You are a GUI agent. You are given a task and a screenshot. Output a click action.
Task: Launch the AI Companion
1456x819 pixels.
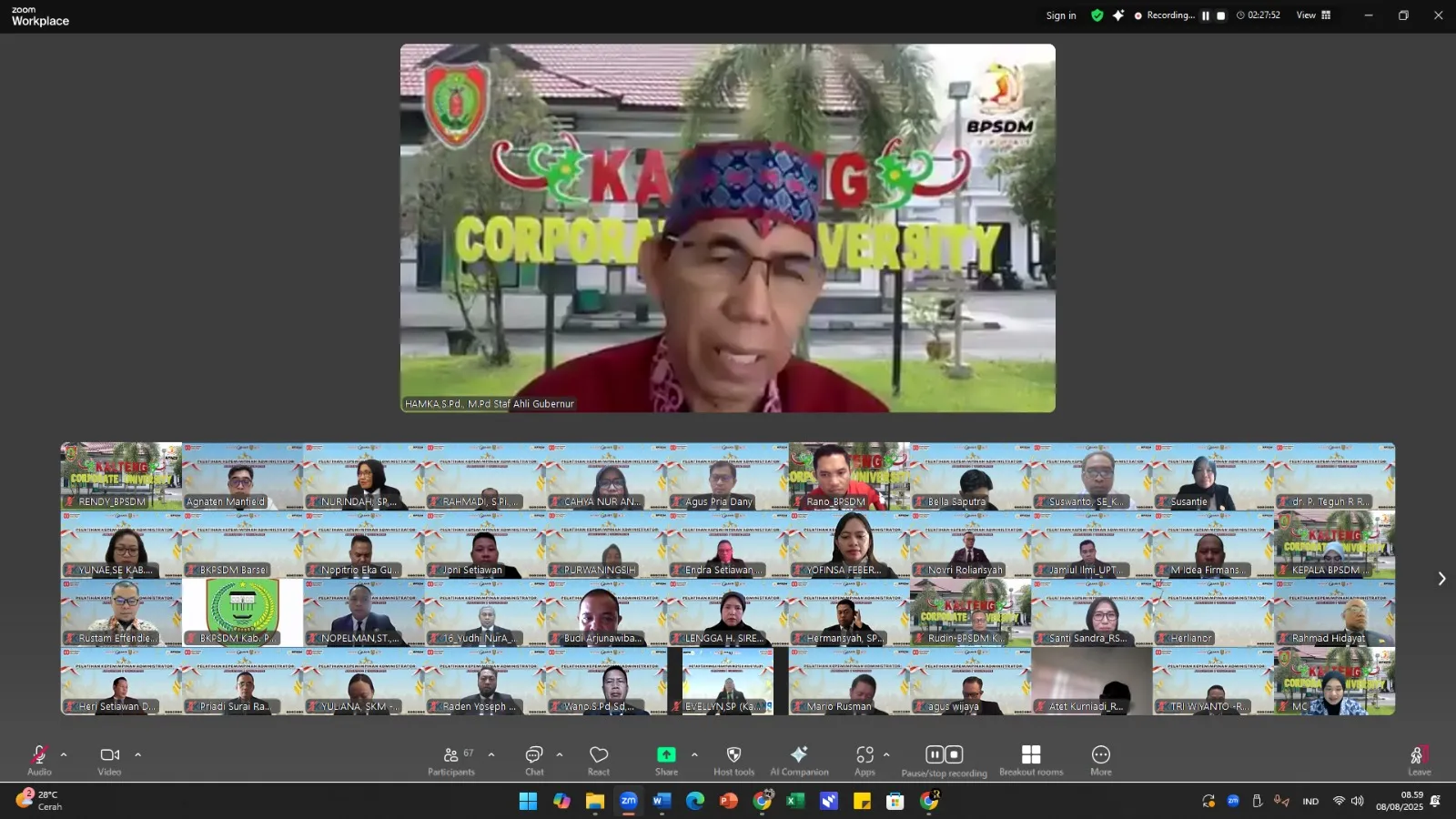point(799,760)
